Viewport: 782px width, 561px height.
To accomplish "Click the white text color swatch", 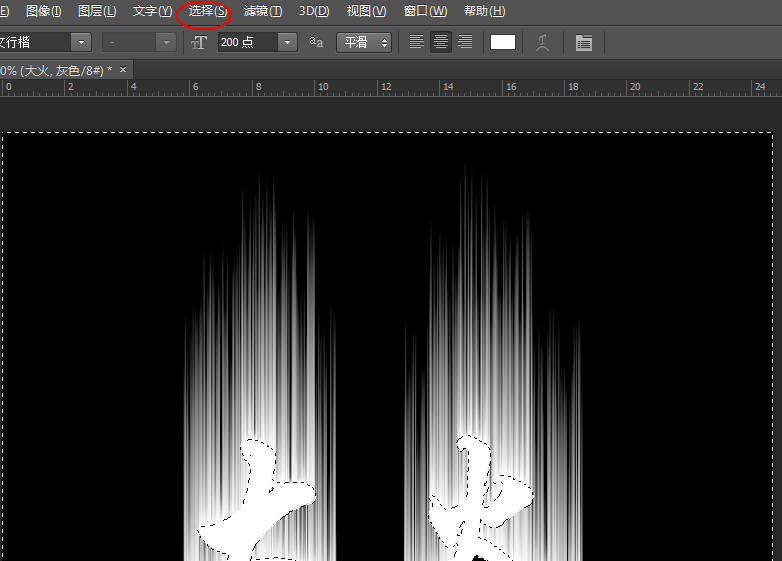I will 503,42.
